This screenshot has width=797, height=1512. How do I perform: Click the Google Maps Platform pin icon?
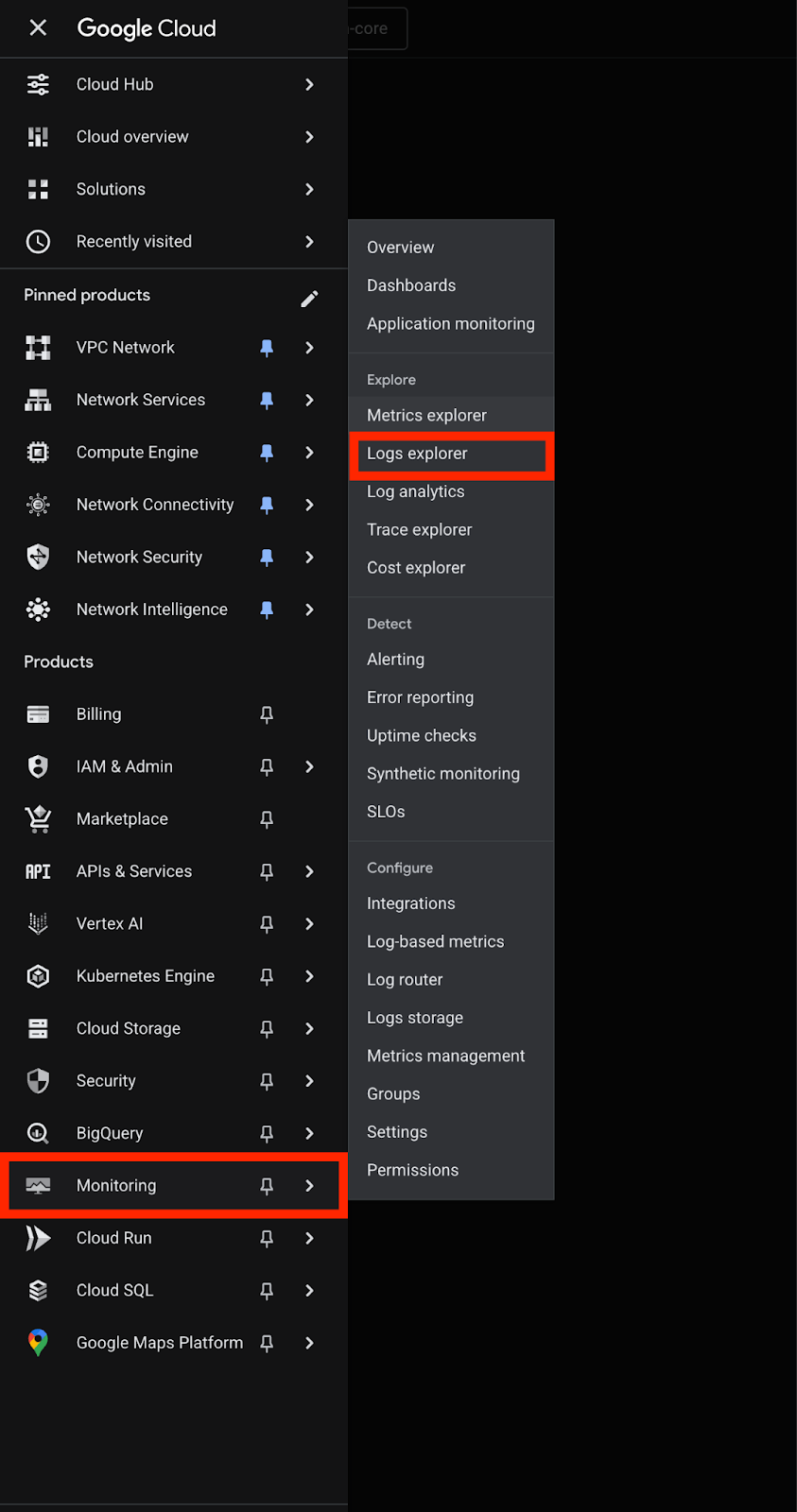38,1343
